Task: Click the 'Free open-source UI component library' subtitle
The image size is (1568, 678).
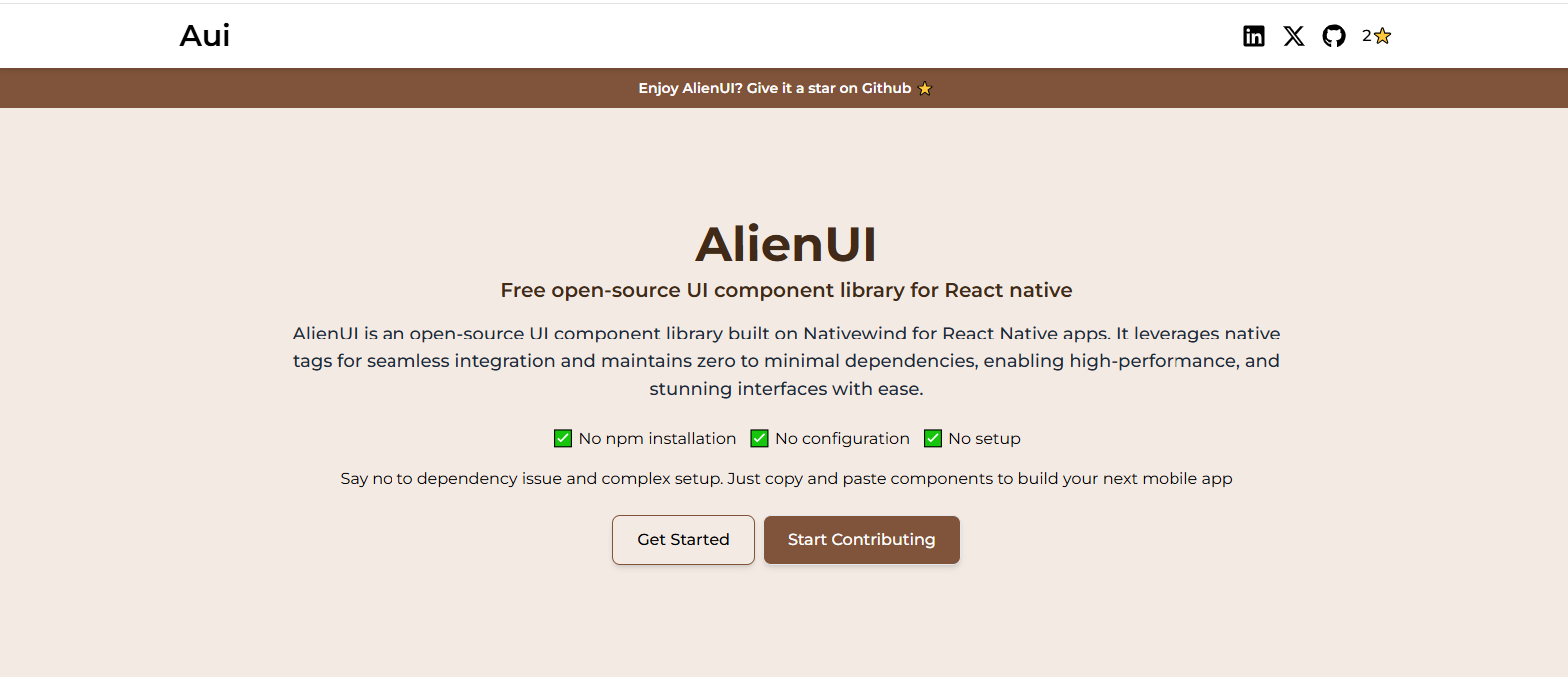Action: [x=786, y=290]
